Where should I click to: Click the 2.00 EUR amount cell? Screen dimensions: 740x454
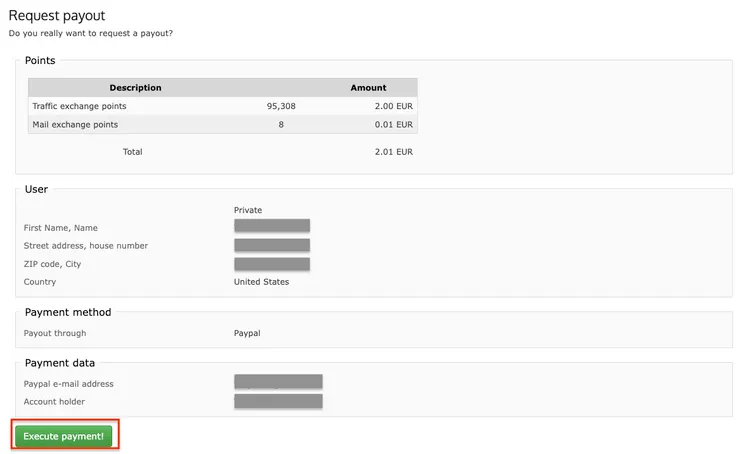click(x=393, y=106)
